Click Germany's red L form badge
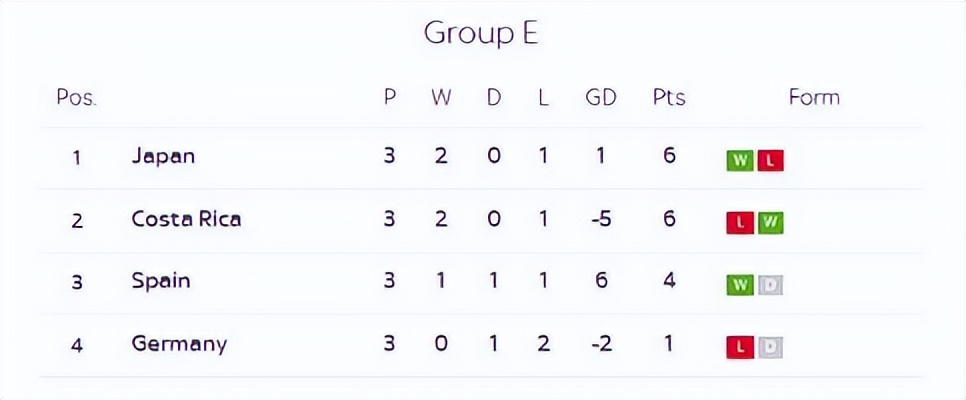The image size is (966, 400). pyautogui.click(x=739, y=347)
